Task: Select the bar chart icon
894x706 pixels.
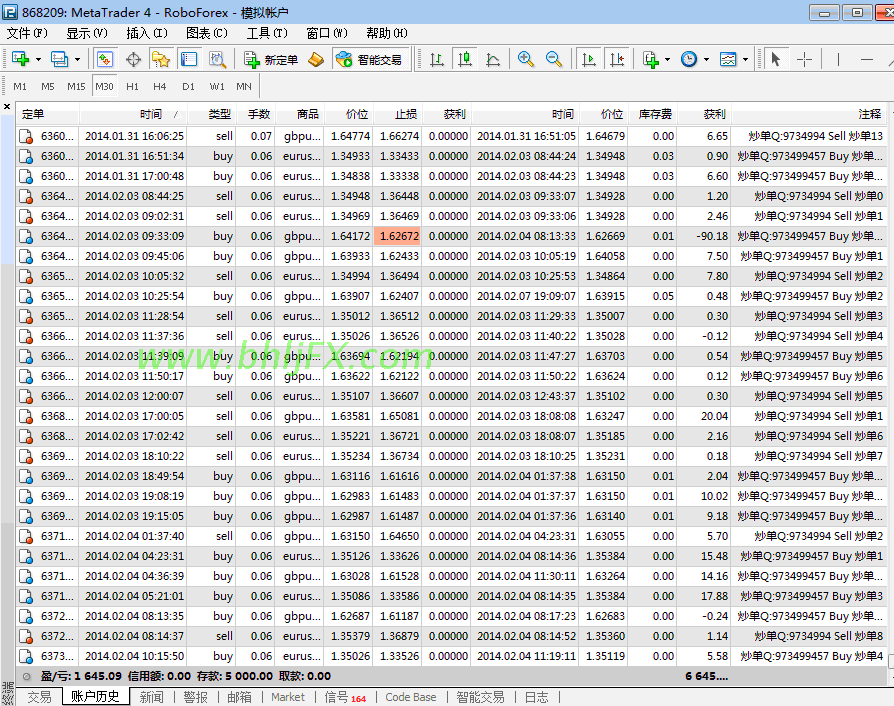Action: click(x=437, y=59)
